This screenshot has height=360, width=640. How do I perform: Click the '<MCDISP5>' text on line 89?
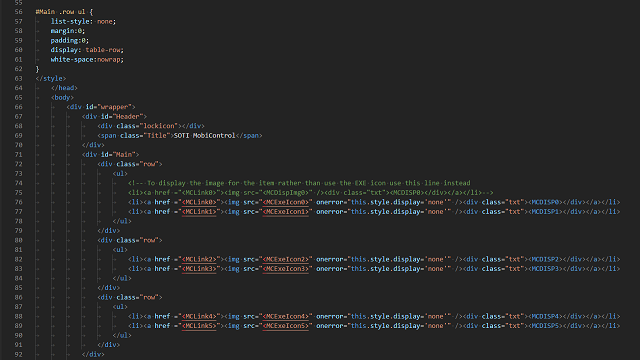coord(546,326)
